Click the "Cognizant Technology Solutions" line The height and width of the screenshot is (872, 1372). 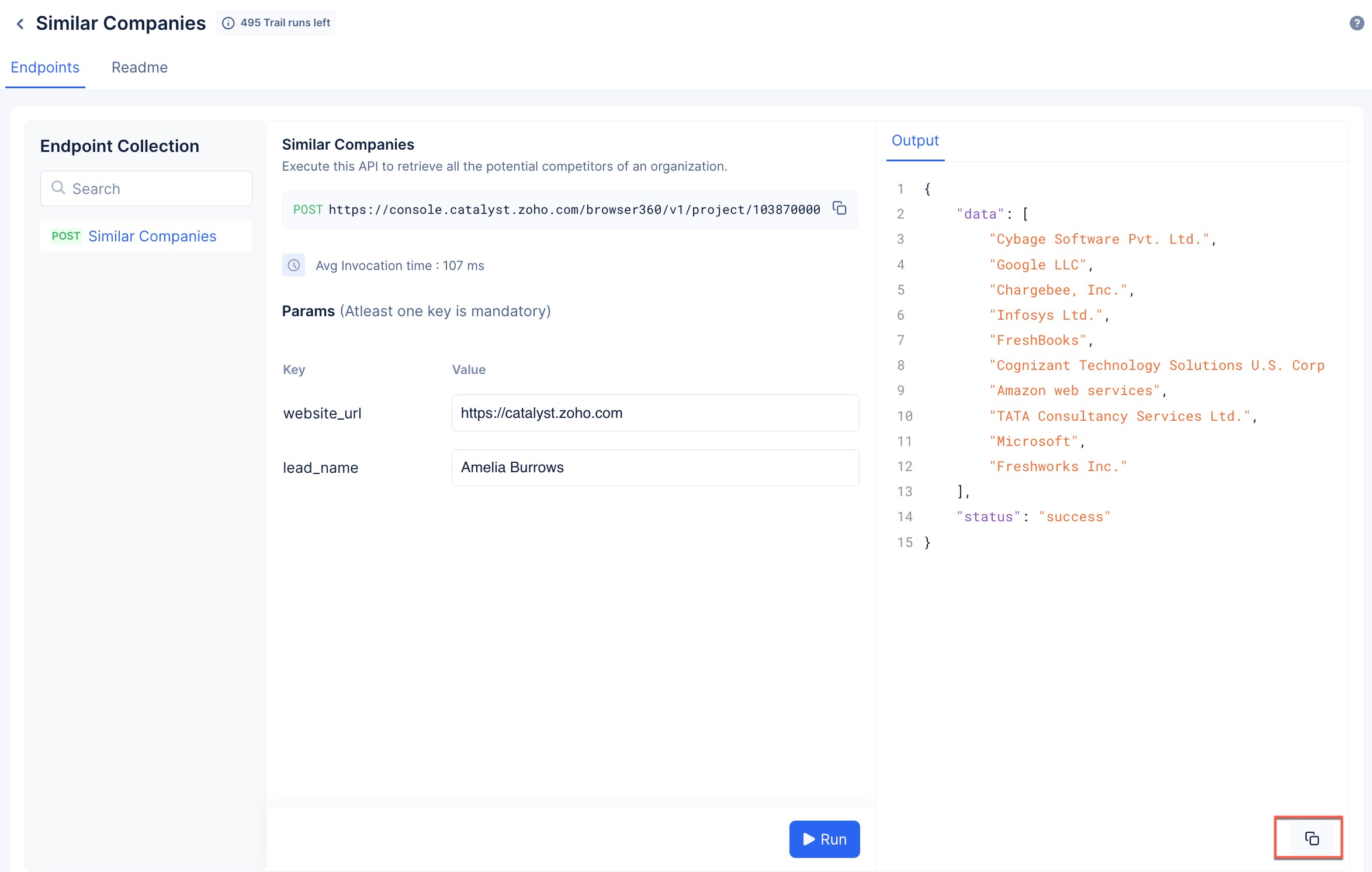[1156, 365]
